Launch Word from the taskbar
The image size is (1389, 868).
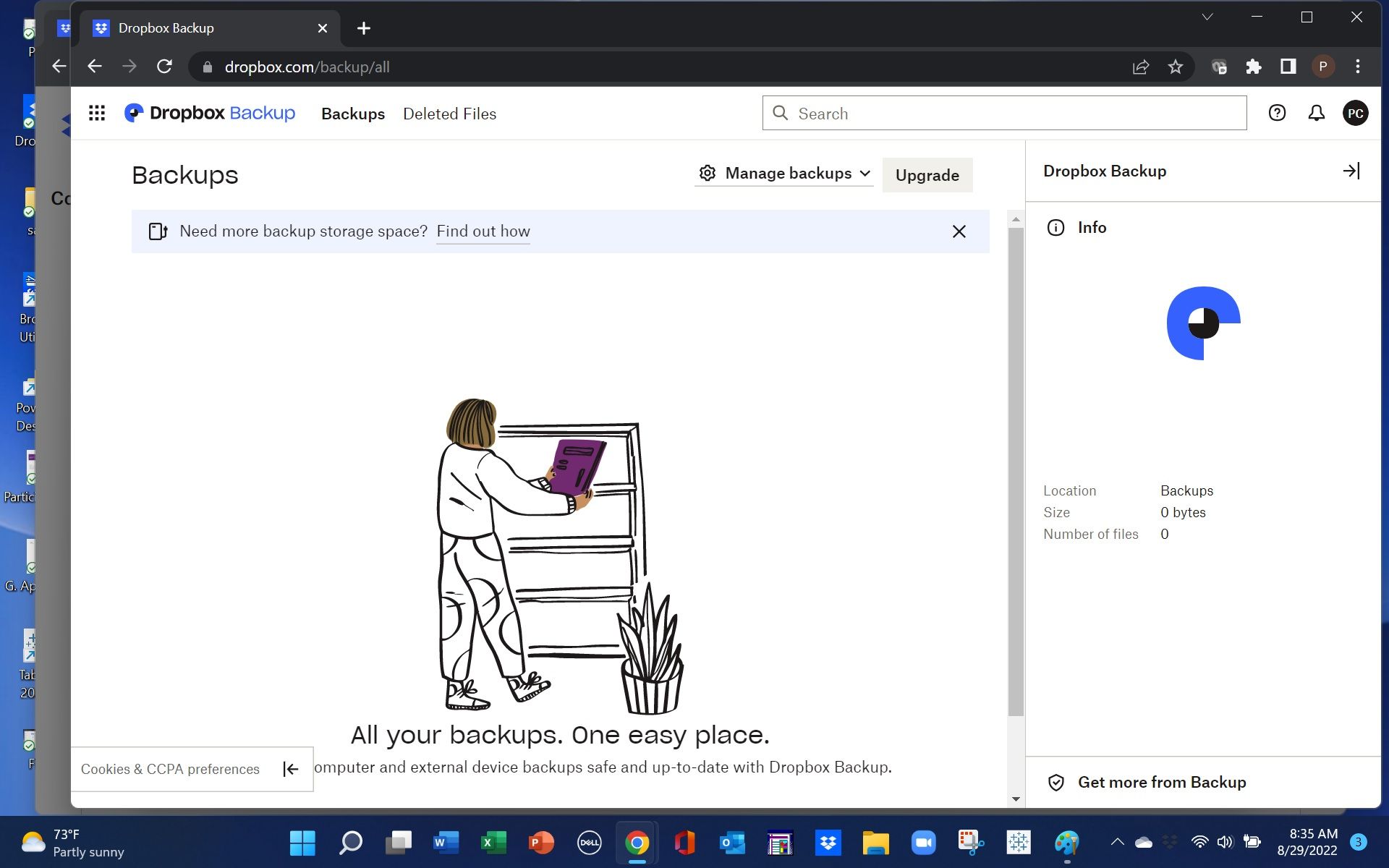(x=446, y=843)
